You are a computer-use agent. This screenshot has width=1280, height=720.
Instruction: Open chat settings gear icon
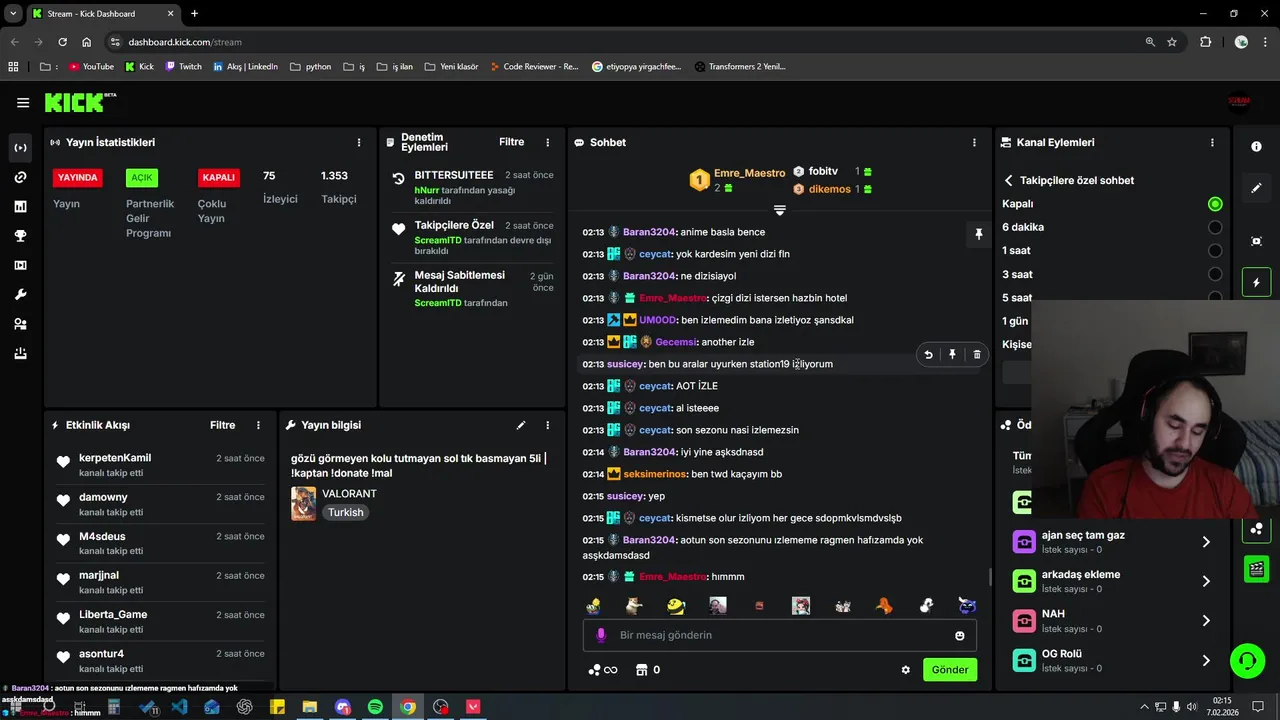[x=906, y=670]
